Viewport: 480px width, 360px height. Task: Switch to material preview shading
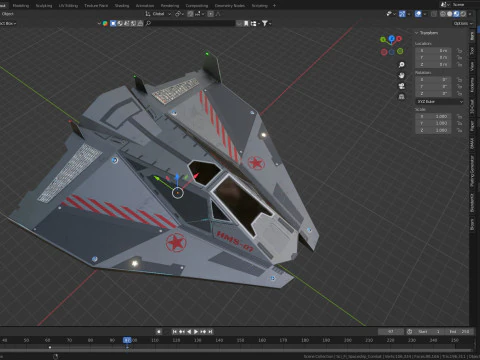(x=456, y=14)
